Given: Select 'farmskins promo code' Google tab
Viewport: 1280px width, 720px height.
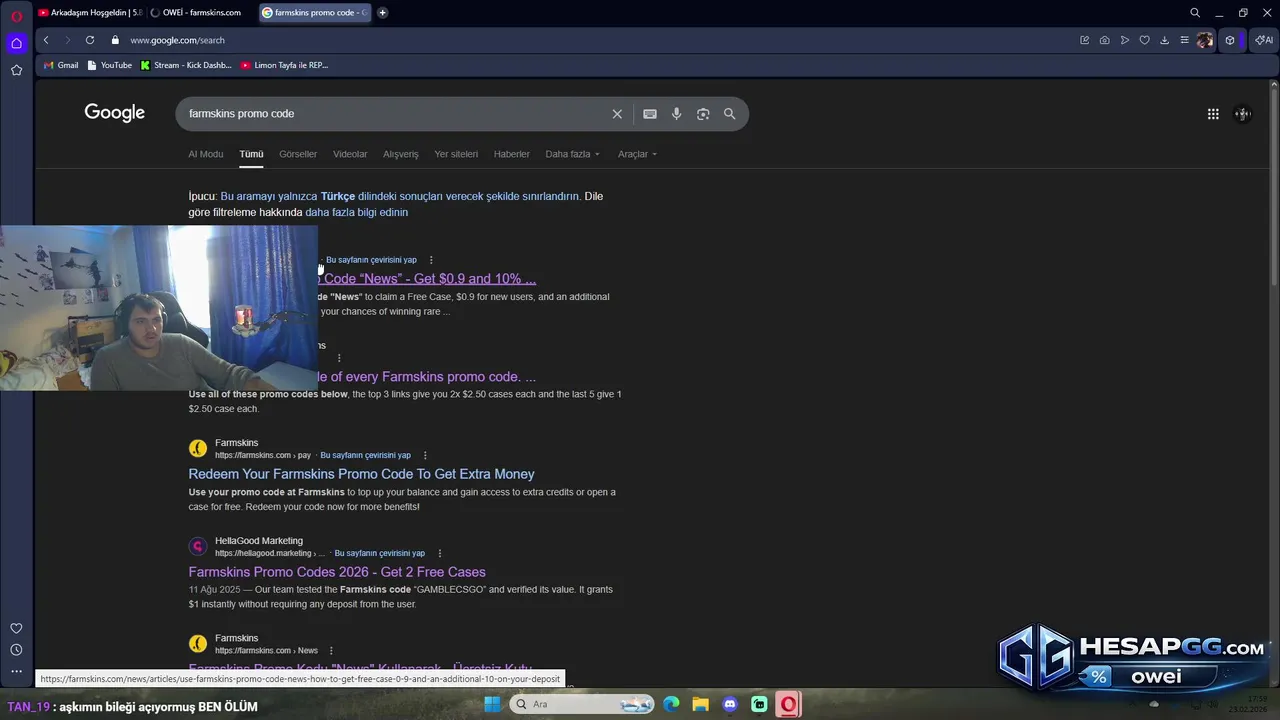Looking at the screenshot, I should point(314,13).
